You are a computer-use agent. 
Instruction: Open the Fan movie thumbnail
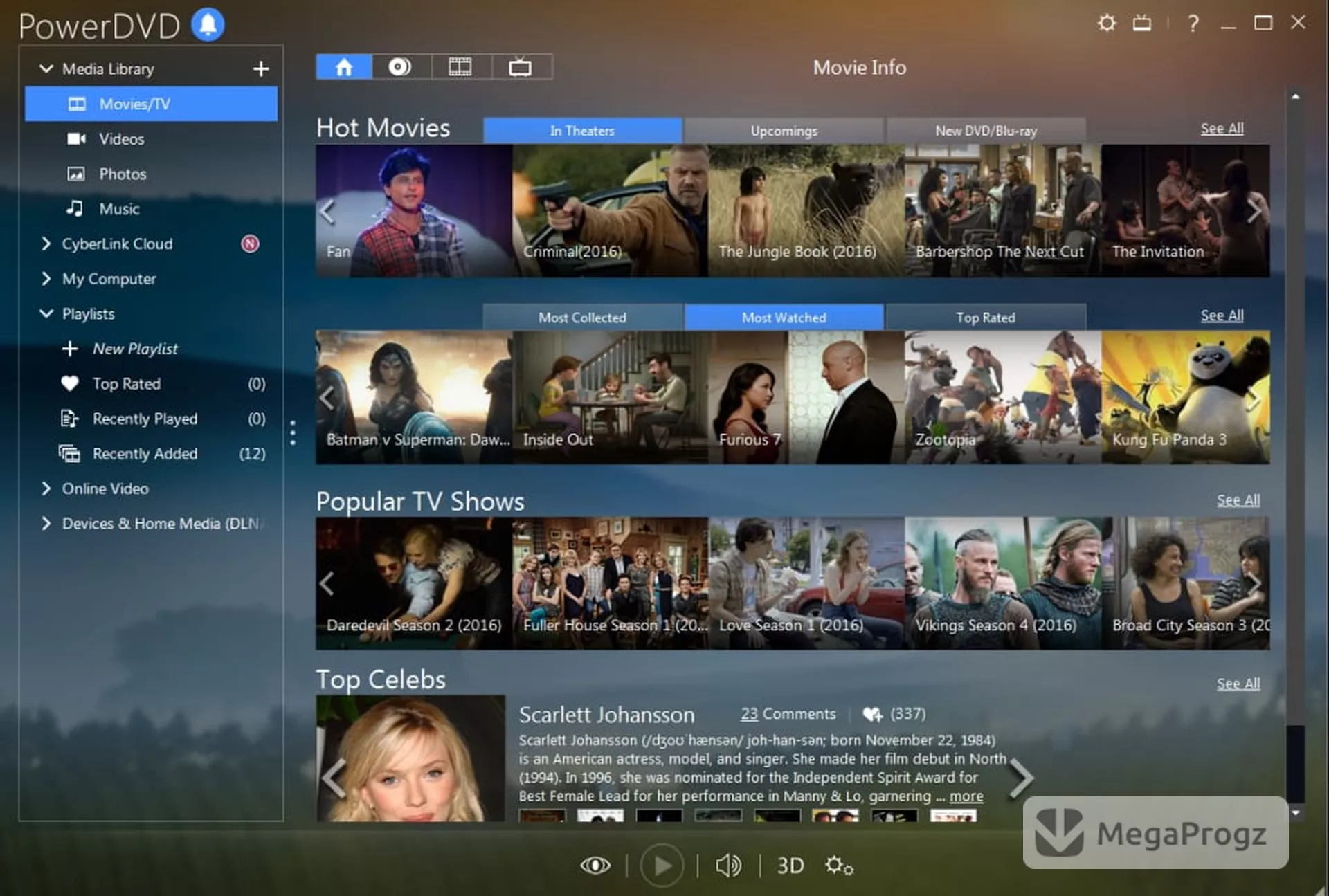click(414, 210)
